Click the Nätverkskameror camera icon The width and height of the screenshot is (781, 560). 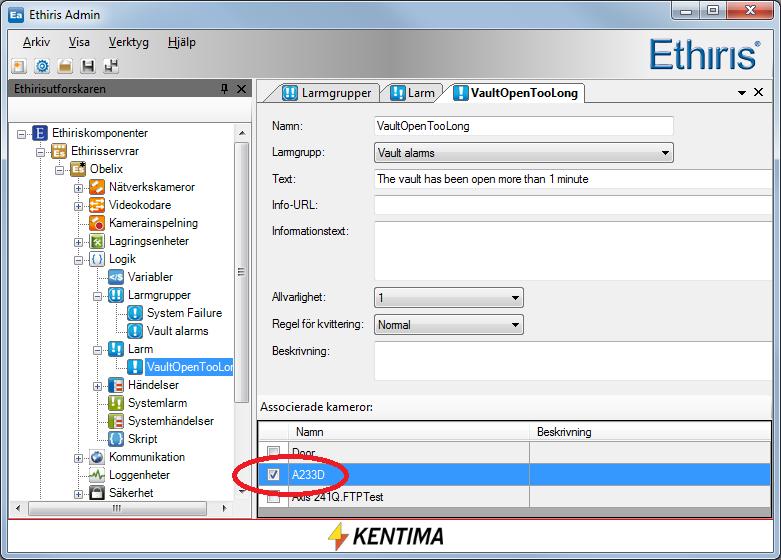coord(97,187)
